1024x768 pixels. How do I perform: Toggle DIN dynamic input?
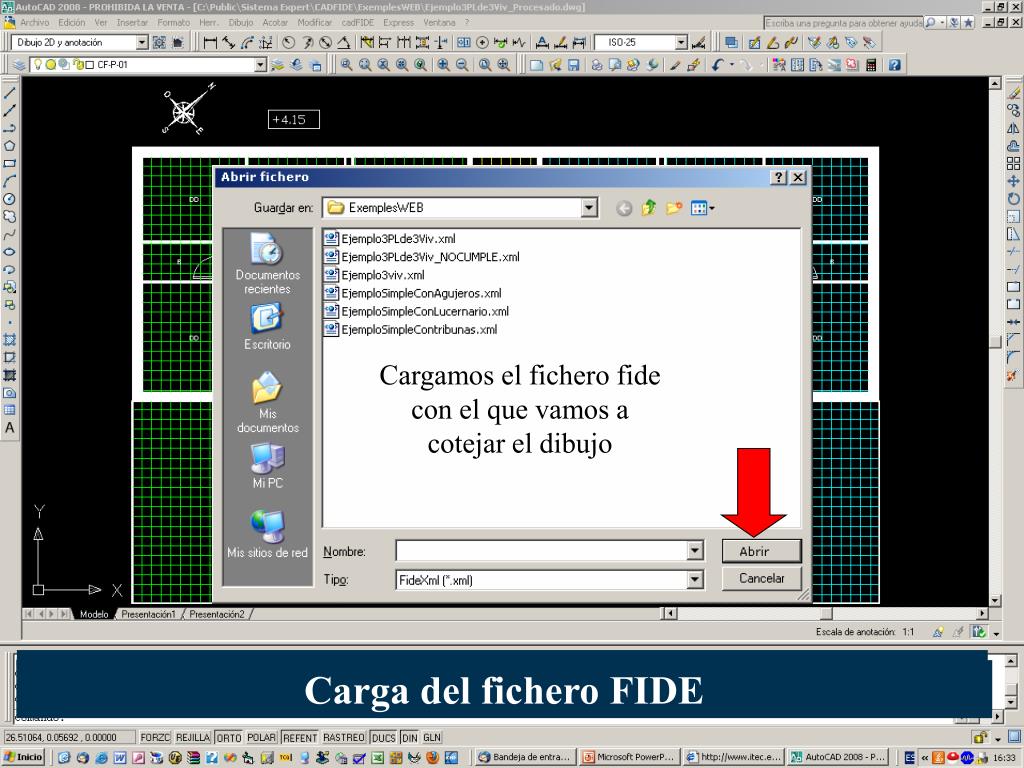(x=409, y=737)
